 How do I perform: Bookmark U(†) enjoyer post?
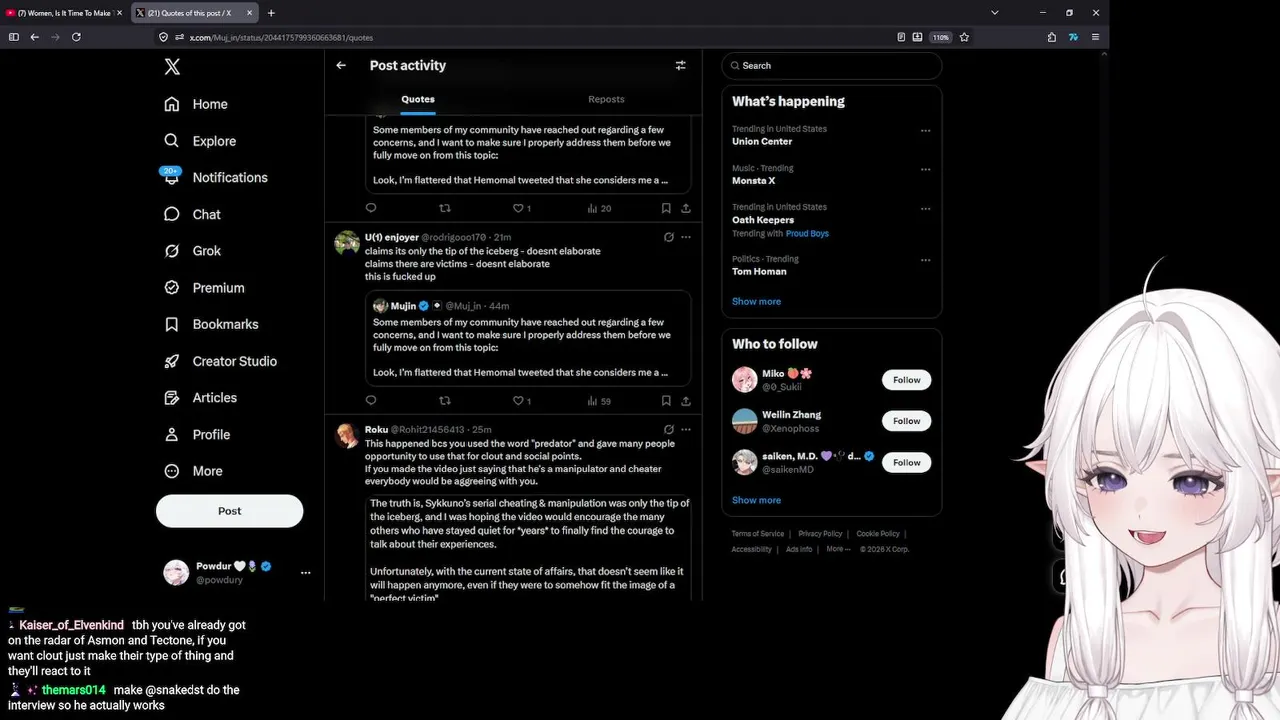pyautogui.click(x=666, y=400)
